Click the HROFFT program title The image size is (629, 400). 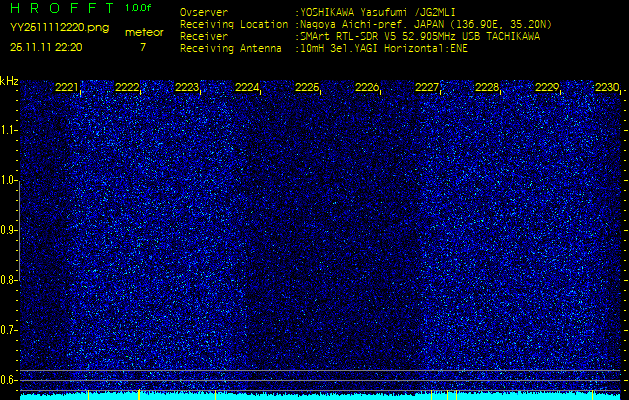point(63,8)
